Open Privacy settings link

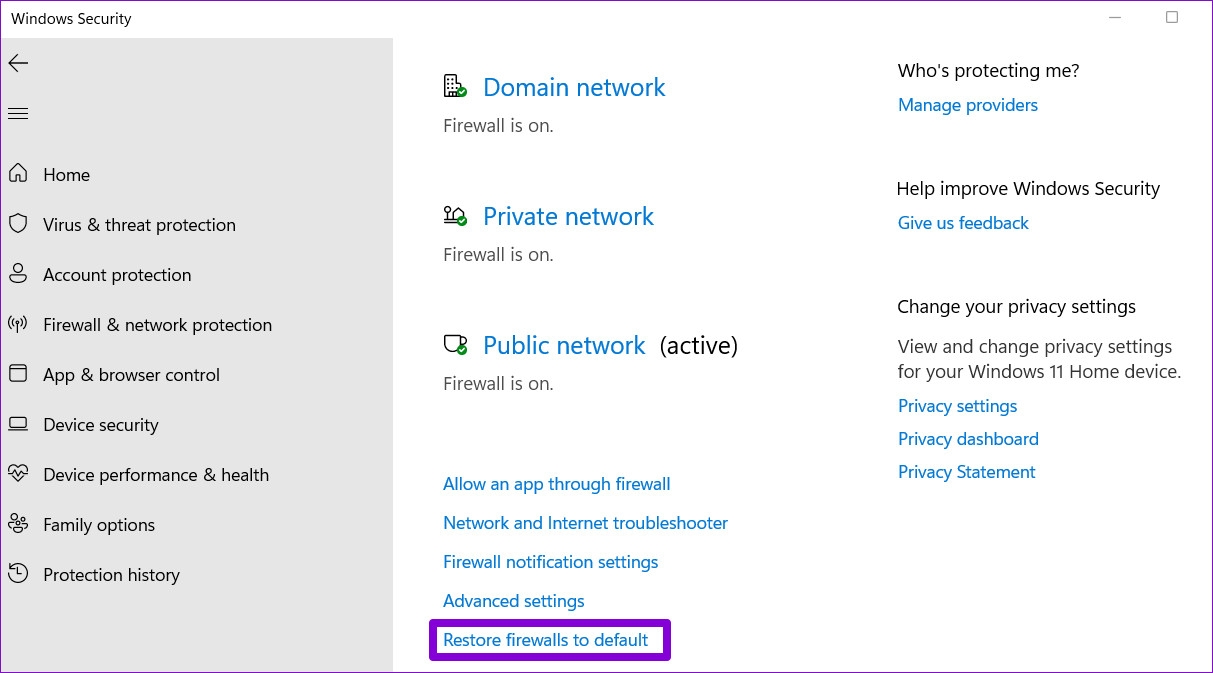[x=957, y=406]
